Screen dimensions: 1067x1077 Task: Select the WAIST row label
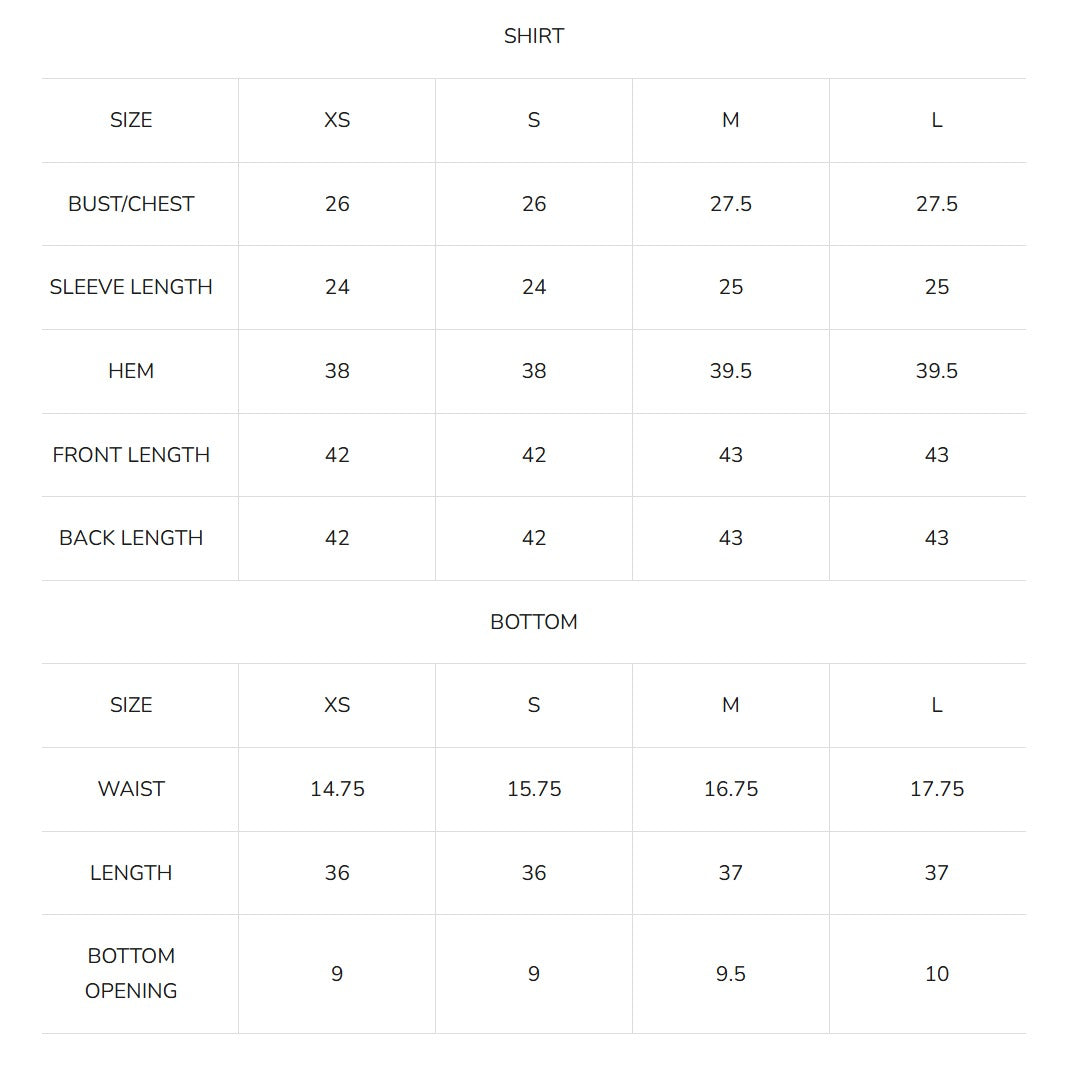(131, 789)
